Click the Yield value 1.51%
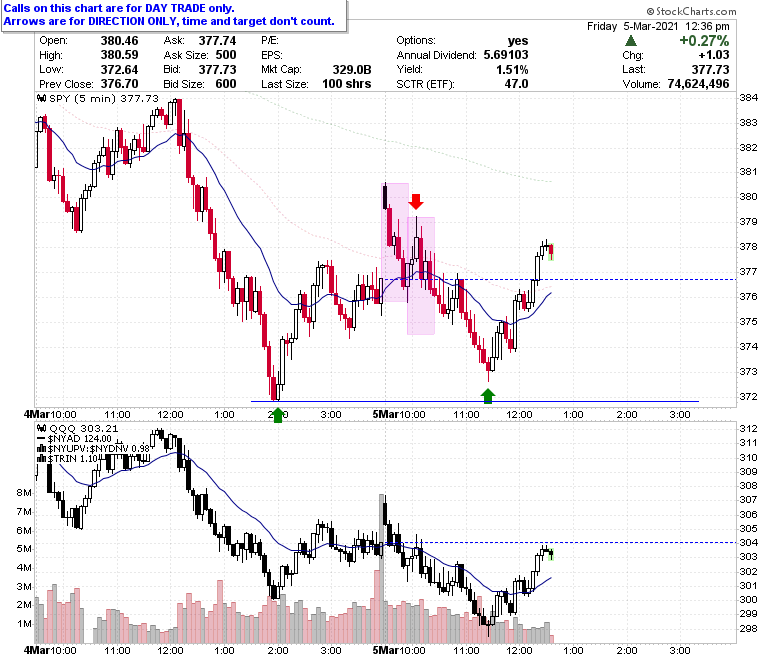780x659 pixels. (x=512, y=69)
